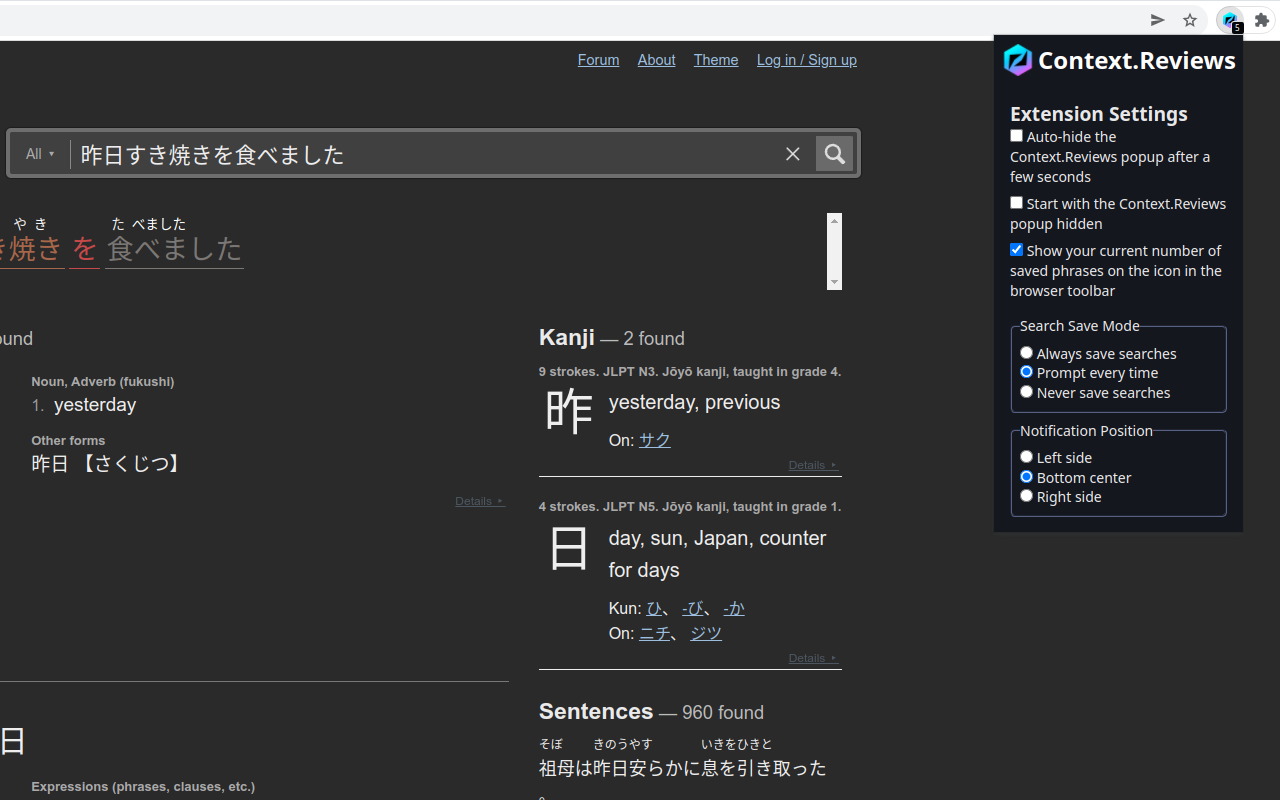The height and width of the screenshot is (800, 1280).
Task: Click the yesterday, previous kanji meaning
Action: click(694, 402)
